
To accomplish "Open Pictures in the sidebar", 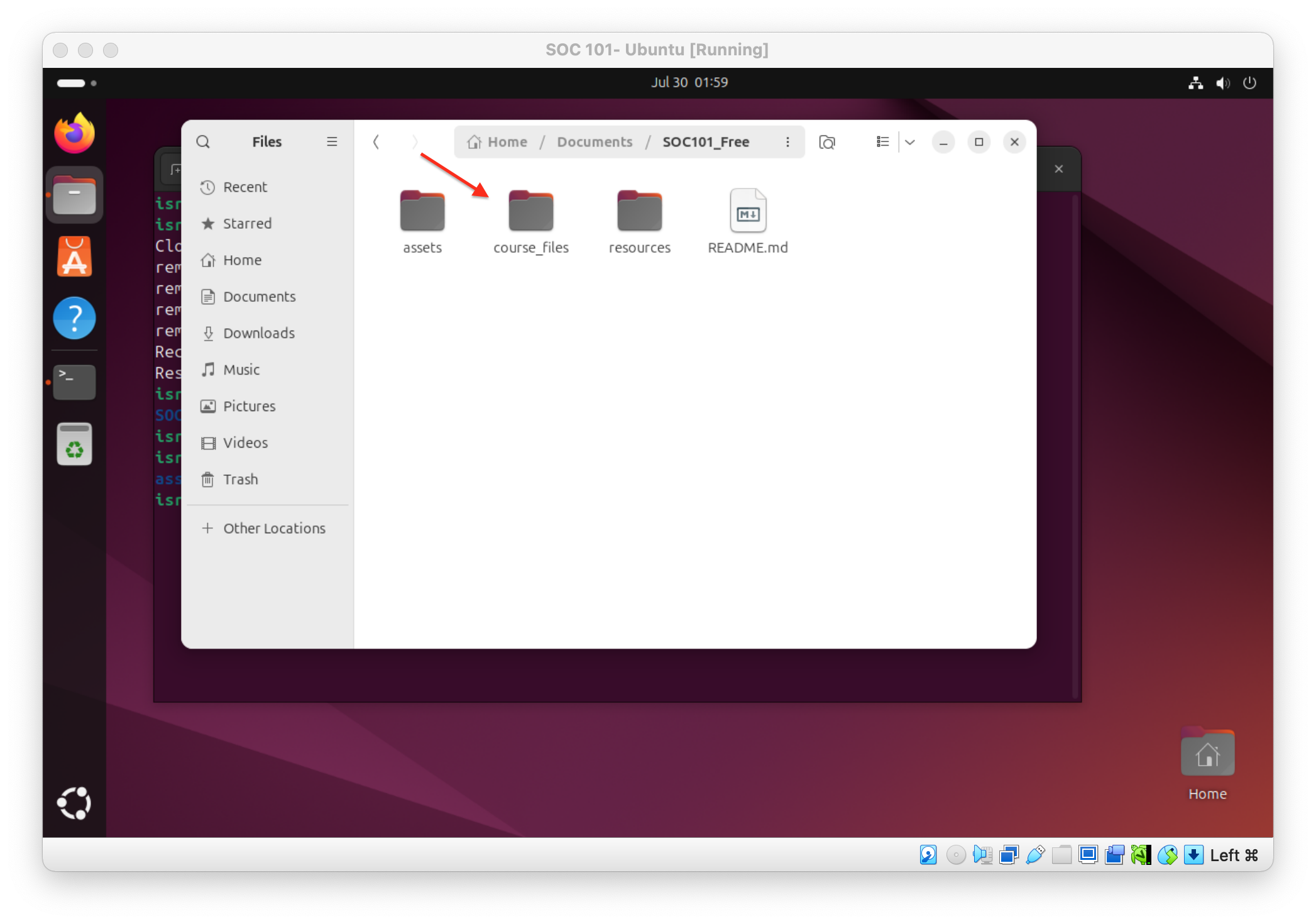I will click(x=268, y=406).
